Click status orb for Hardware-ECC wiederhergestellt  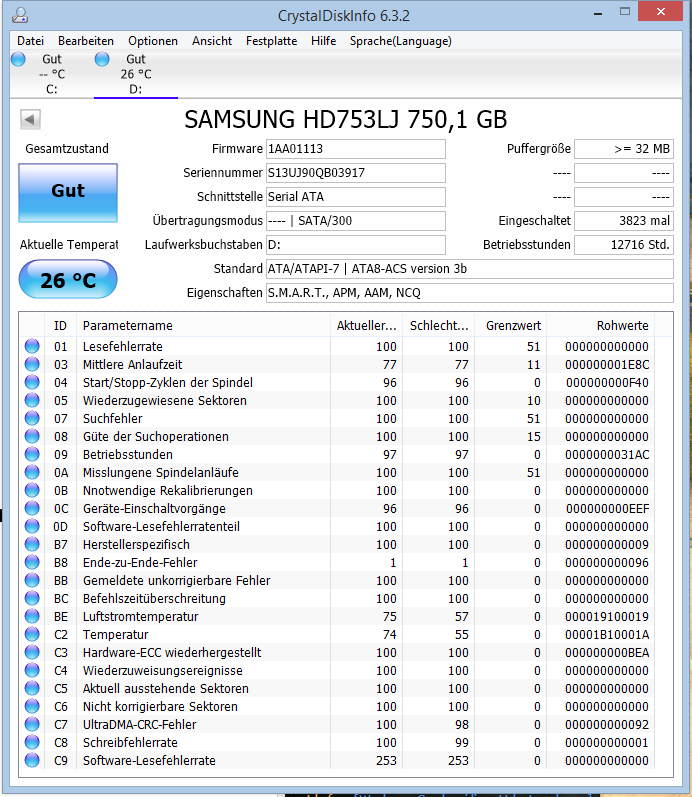pos(32,652)
